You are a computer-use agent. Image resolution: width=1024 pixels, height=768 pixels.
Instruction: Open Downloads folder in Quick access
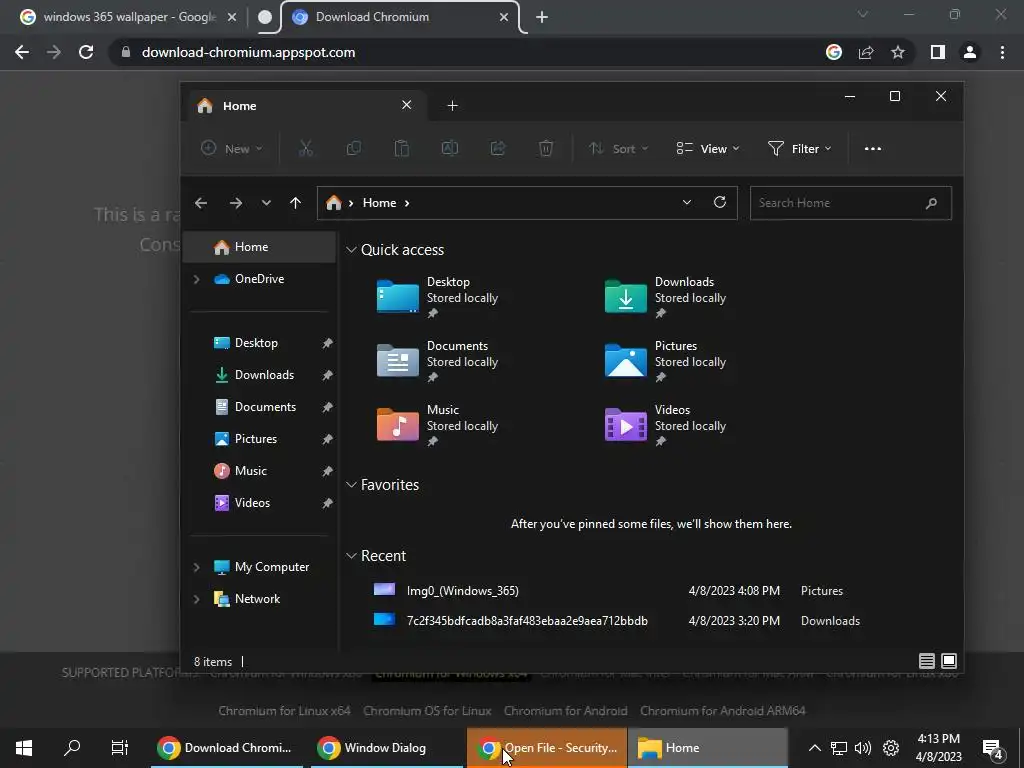pos(665,297)
